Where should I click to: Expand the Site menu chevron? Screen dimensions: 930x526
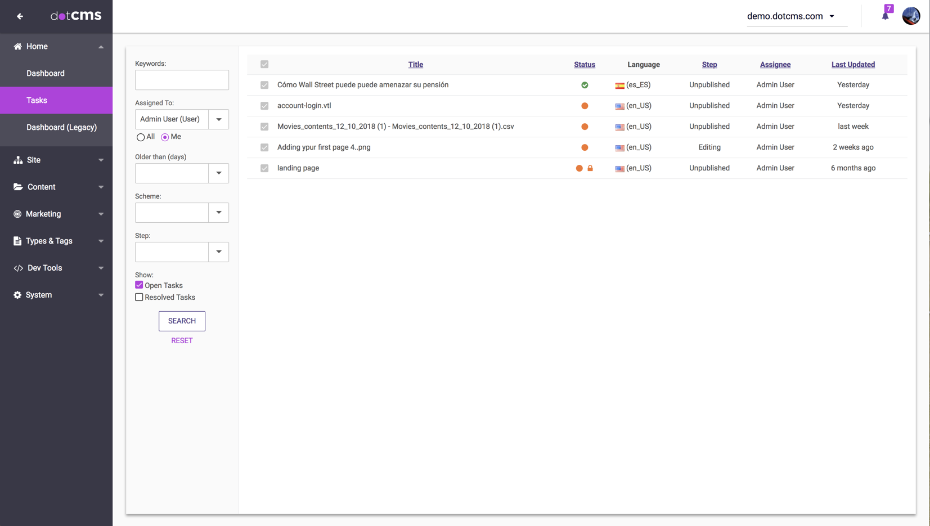pos(101,160)
